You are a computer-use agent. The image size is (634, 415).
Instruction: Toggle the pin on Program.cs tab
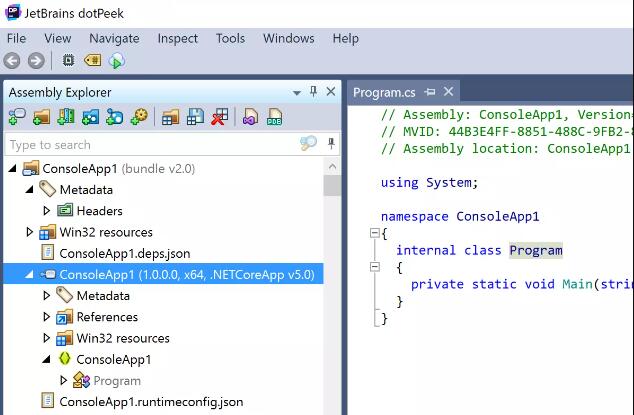point(430,92)
